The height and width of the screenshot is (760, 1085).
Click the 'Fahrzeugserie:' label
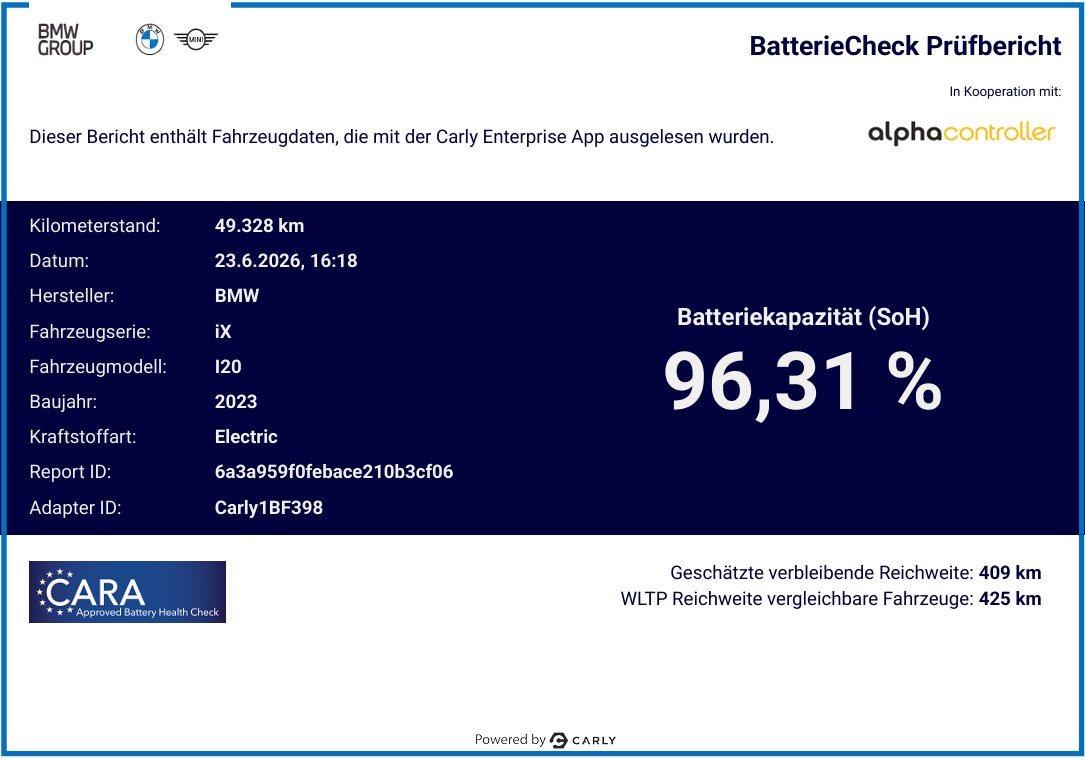90,332
